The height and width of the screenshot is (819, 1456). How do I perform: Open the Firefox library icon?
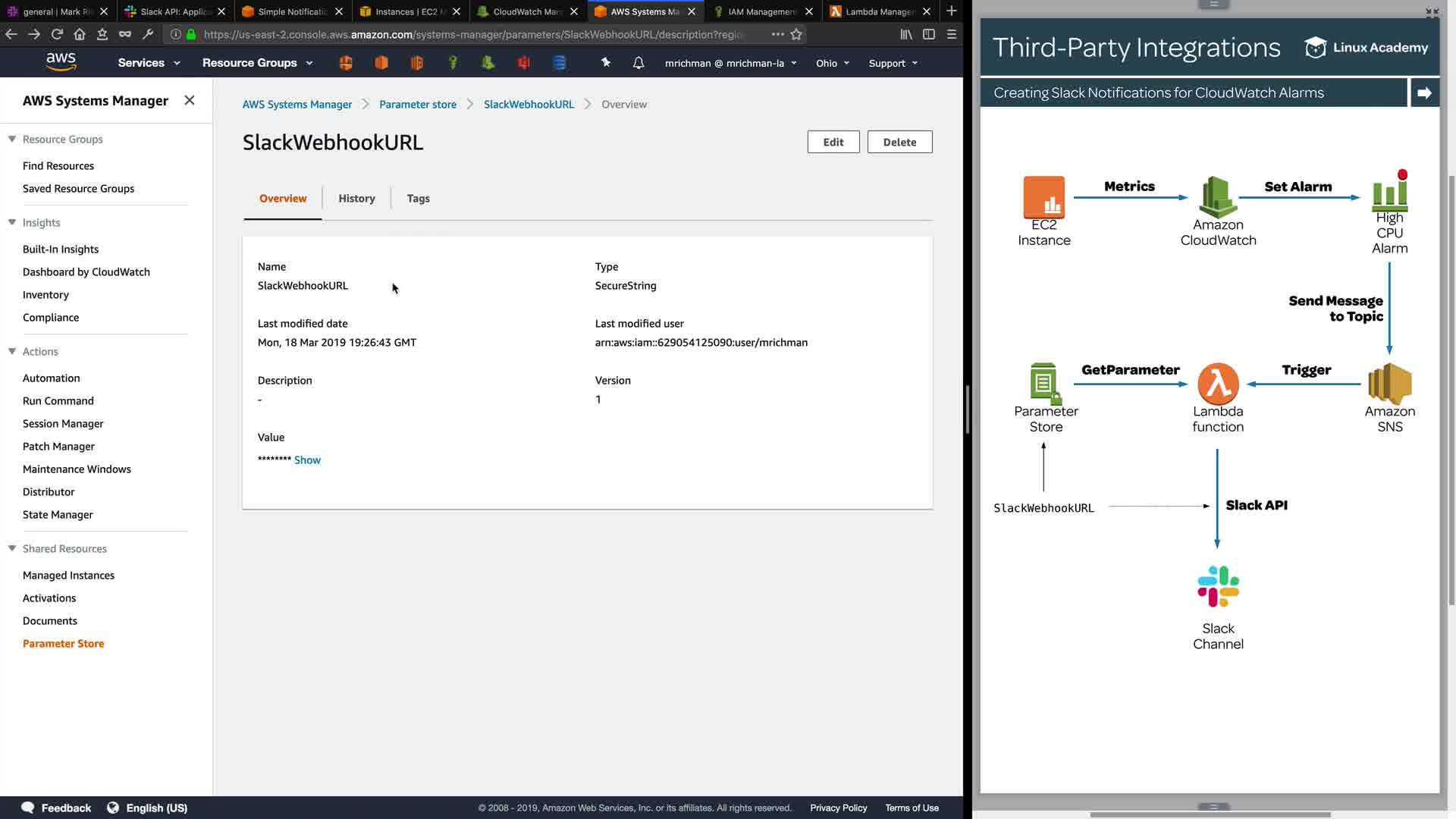click(906, 34)
